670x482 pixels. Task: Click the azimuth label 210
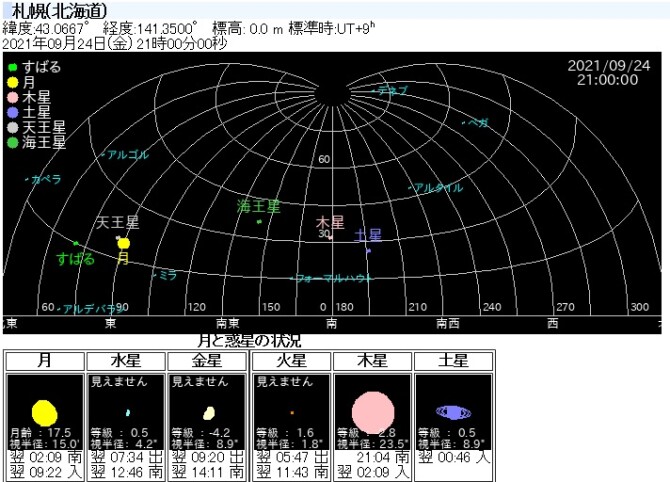pyautogui.click(x=417, y=307)
